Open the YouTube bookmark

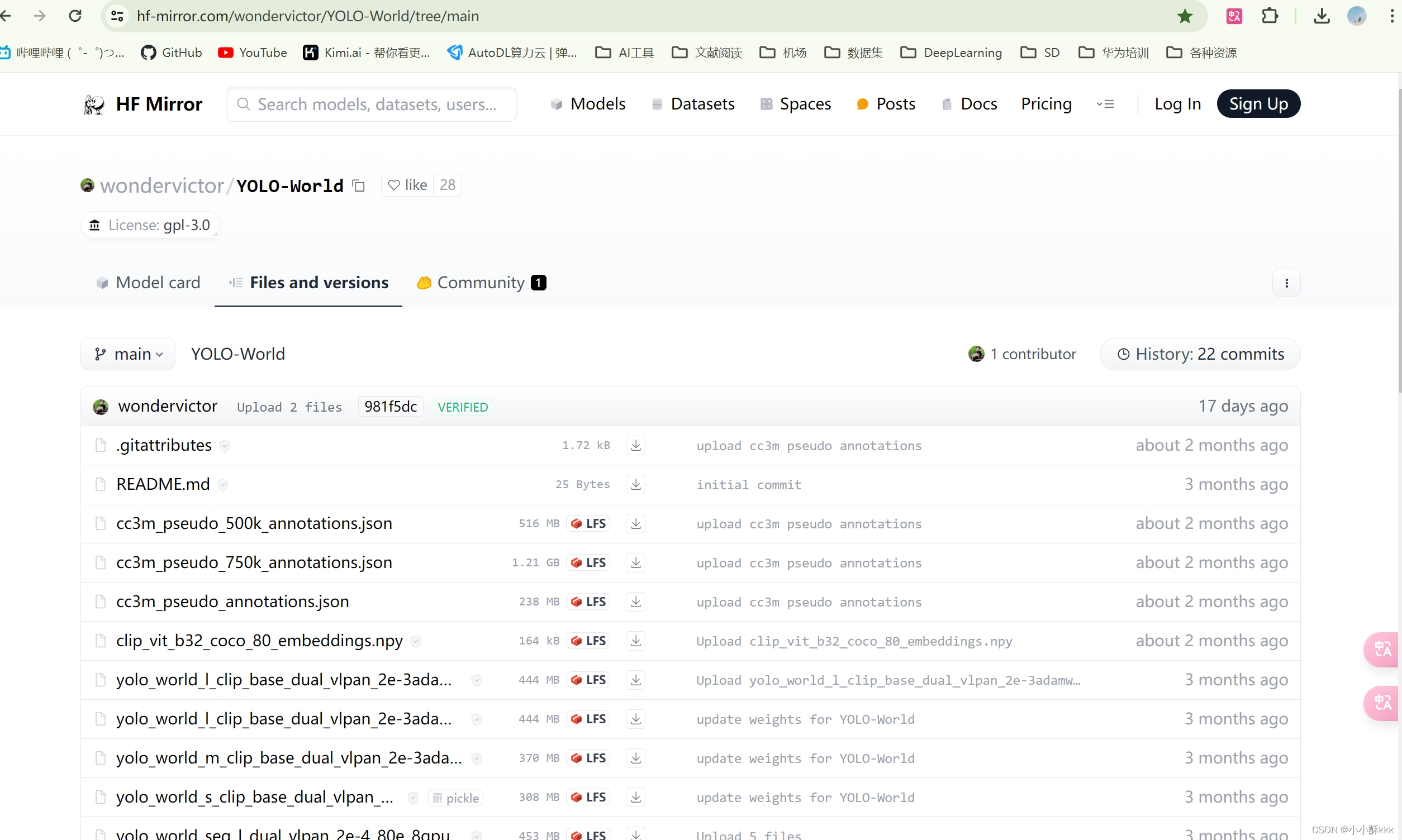click(253, 52)
